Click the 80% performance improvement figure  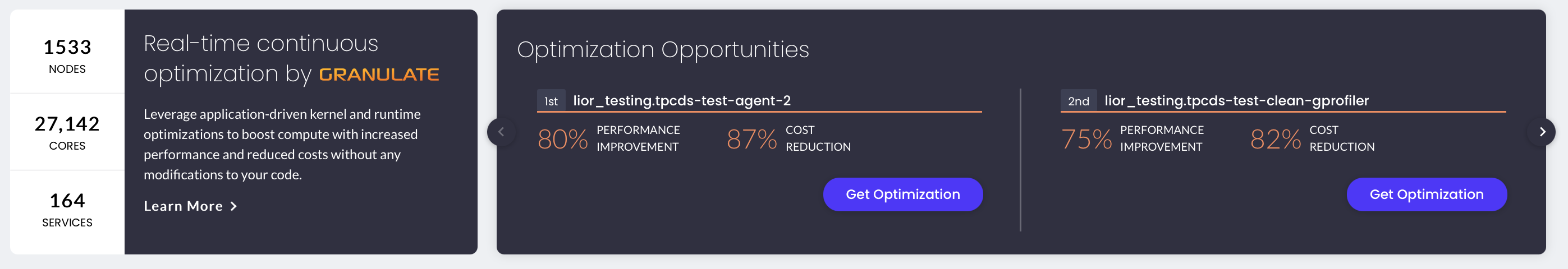pos(562,139)
